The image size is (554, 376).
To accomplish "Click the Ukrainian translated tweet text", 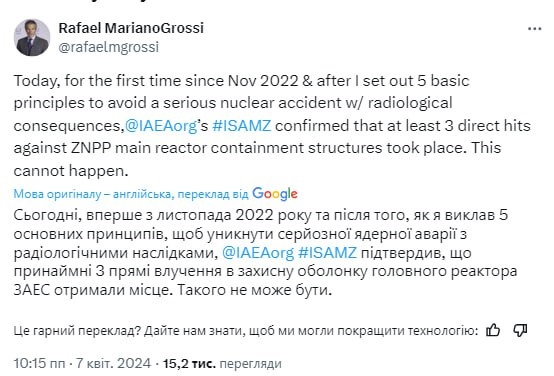I will (x=265, y=253).
